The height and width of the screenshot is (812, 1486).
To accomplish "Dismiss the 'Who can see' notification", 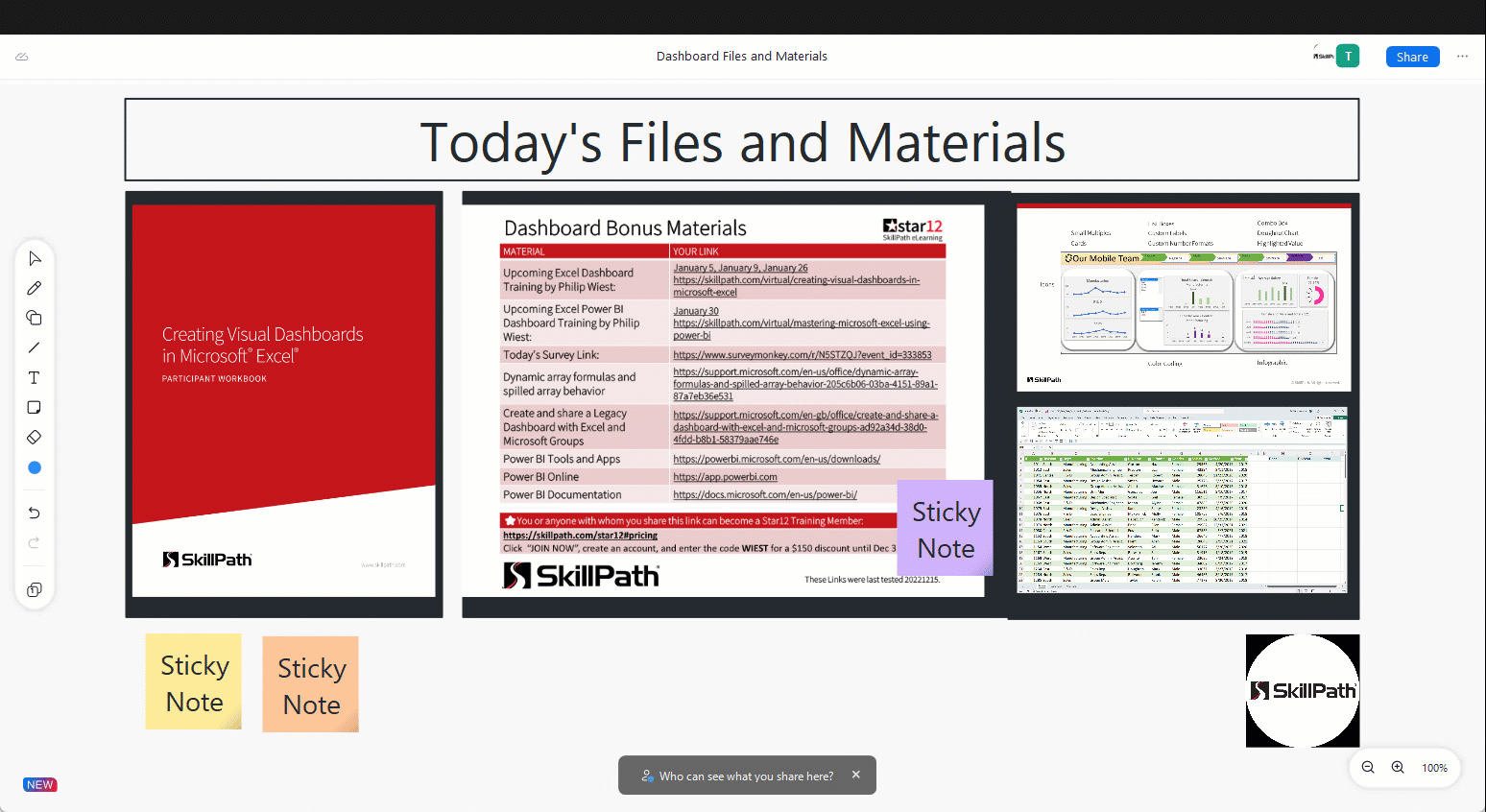I will [856, 775].
